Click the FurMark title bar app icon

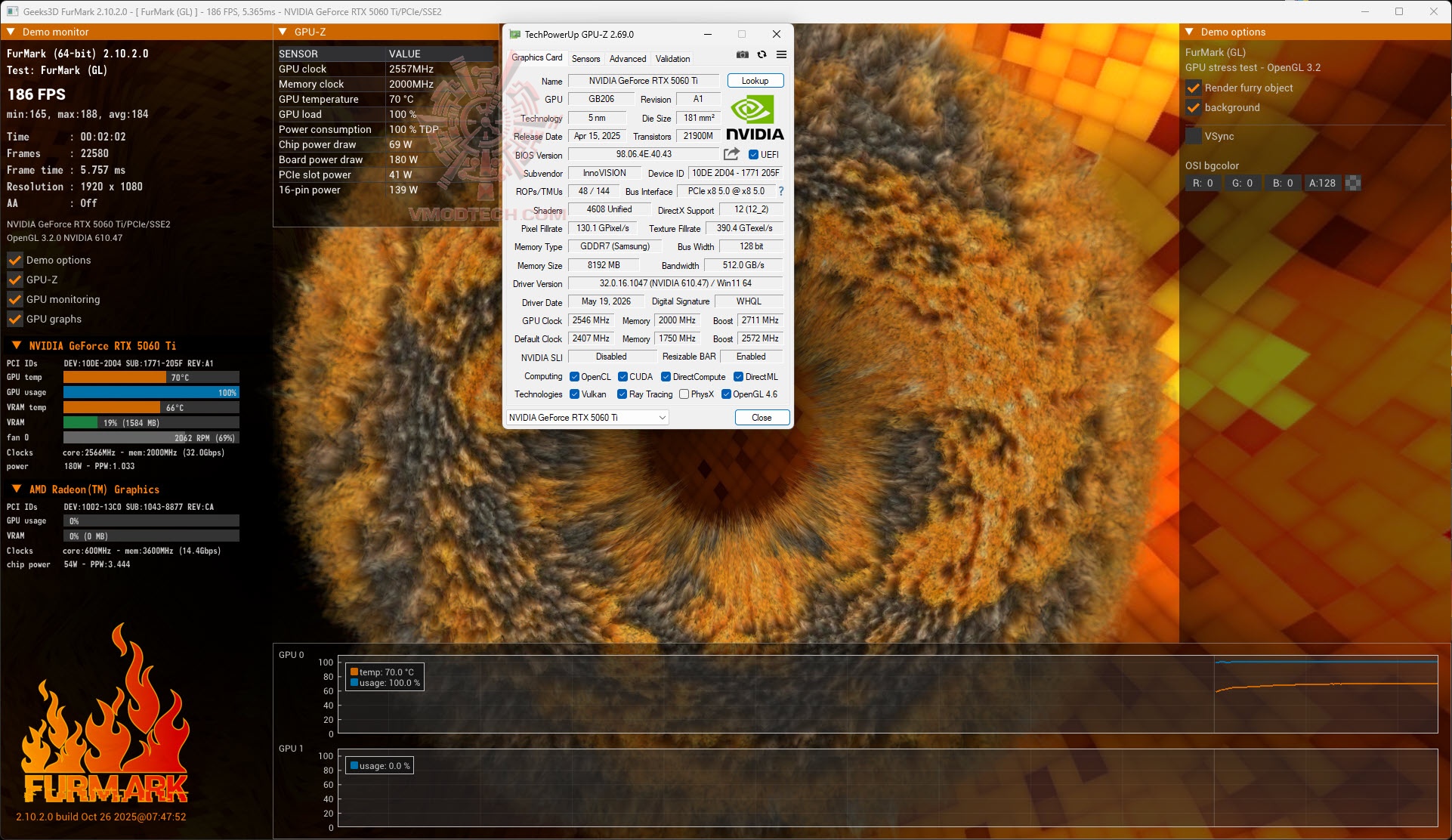(12, 11)
